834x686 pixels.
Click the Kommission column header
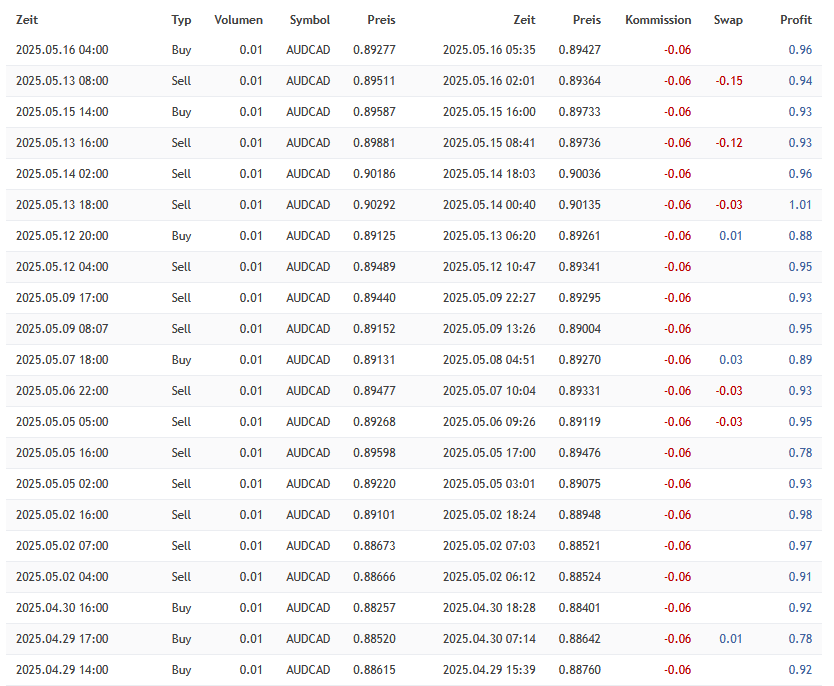(658, 20)
